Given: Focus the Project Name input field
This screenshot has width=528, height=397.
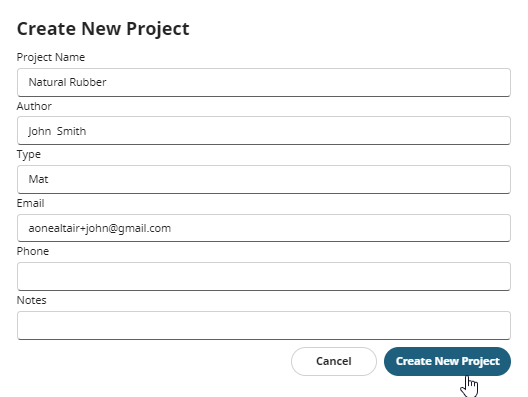Looking at the screenshot, I should [264, 82].
